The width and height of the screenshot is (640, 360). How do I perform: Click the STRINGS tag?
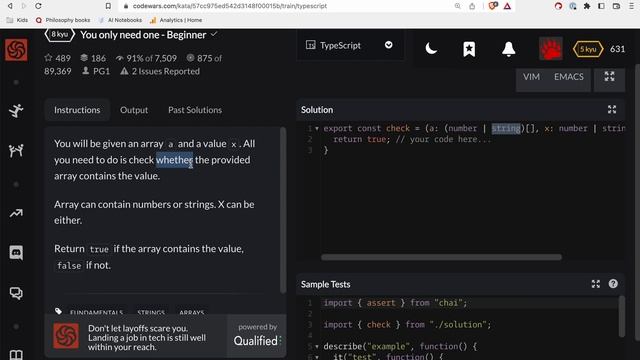[x=151, y=313]
